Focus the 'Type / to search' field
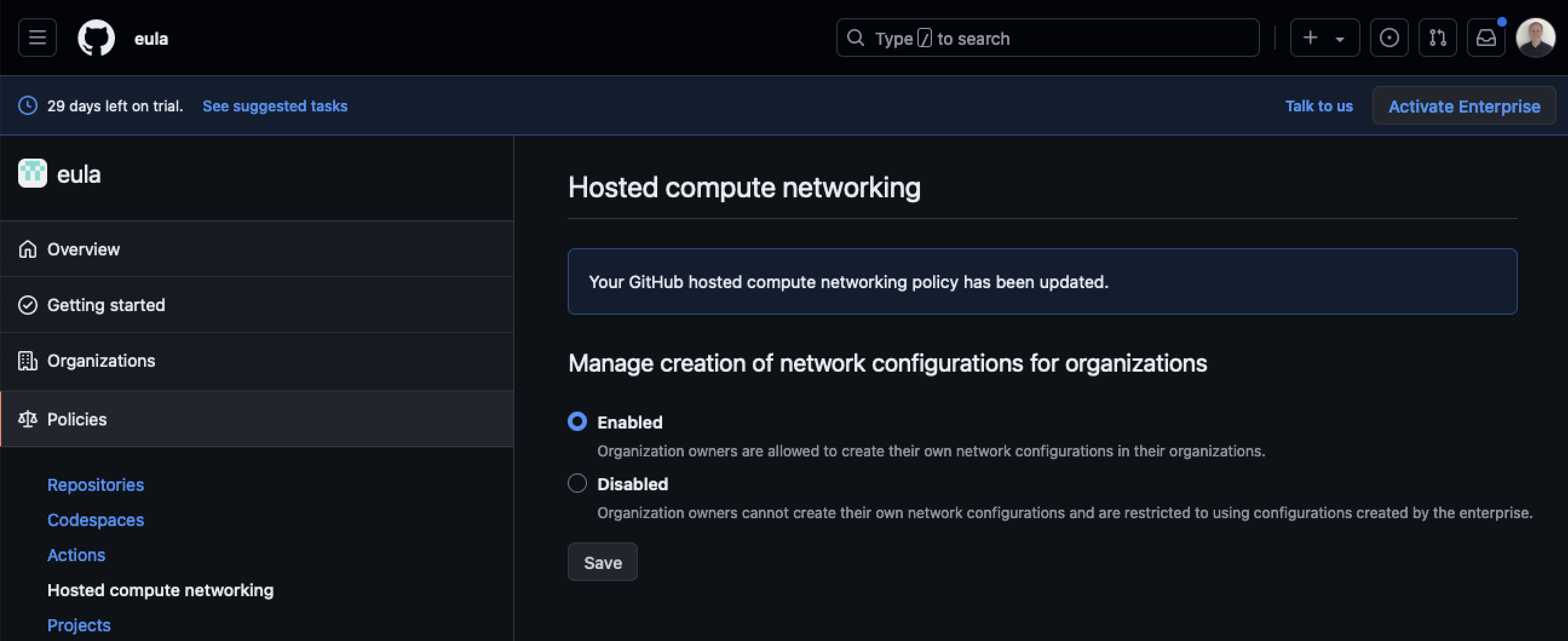This screenshot has width=1568, height=641. pos(1048,38)
